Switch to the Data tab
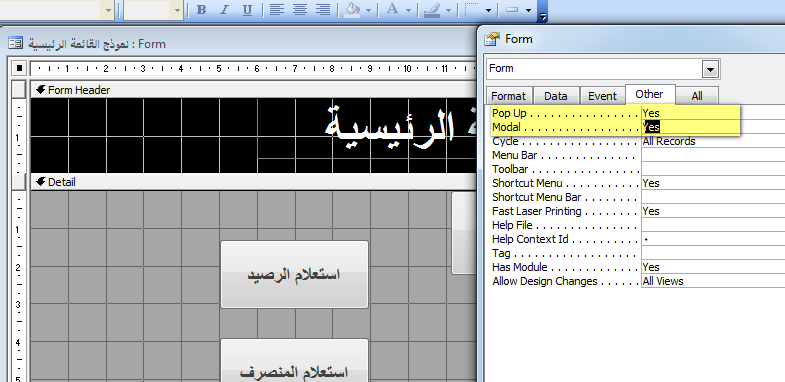This screenshot has height=382, width=785. point(555,96)
